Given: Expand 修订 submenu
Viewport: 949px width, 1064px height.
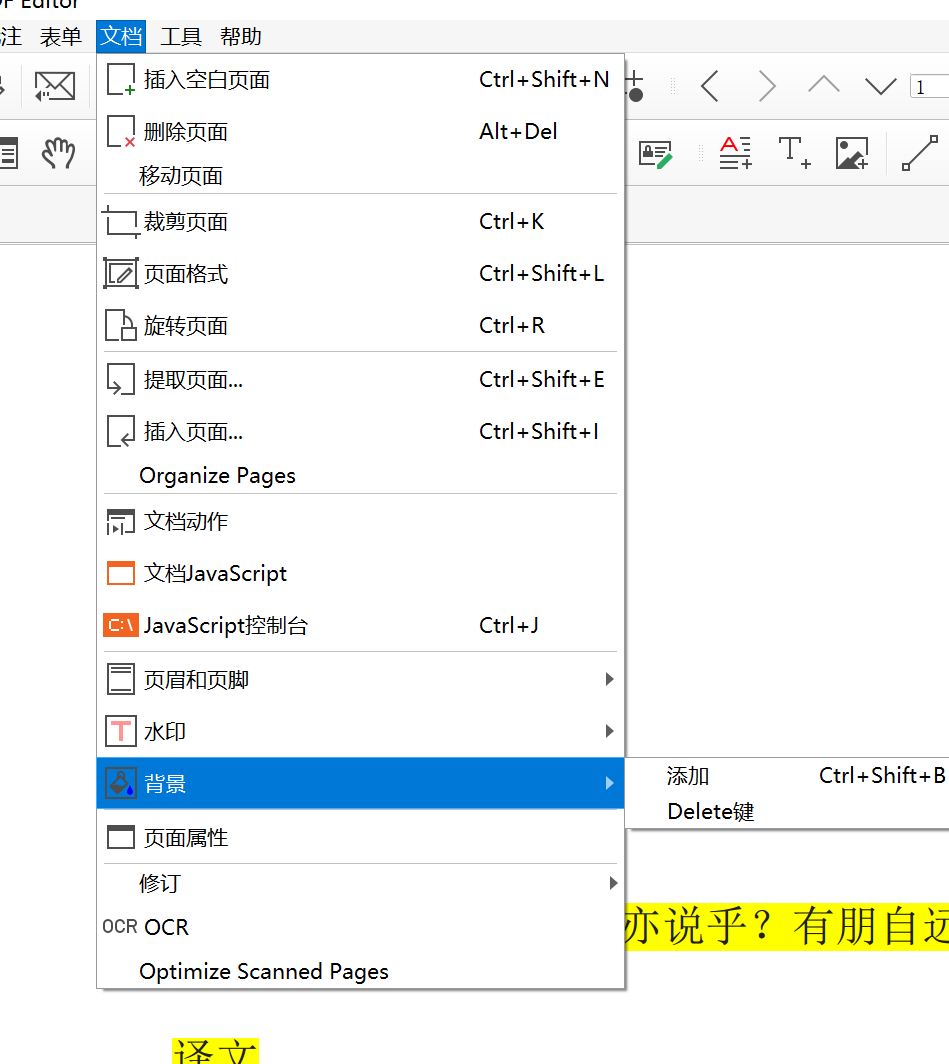Looking at the screenshot, I should point(360,883).
